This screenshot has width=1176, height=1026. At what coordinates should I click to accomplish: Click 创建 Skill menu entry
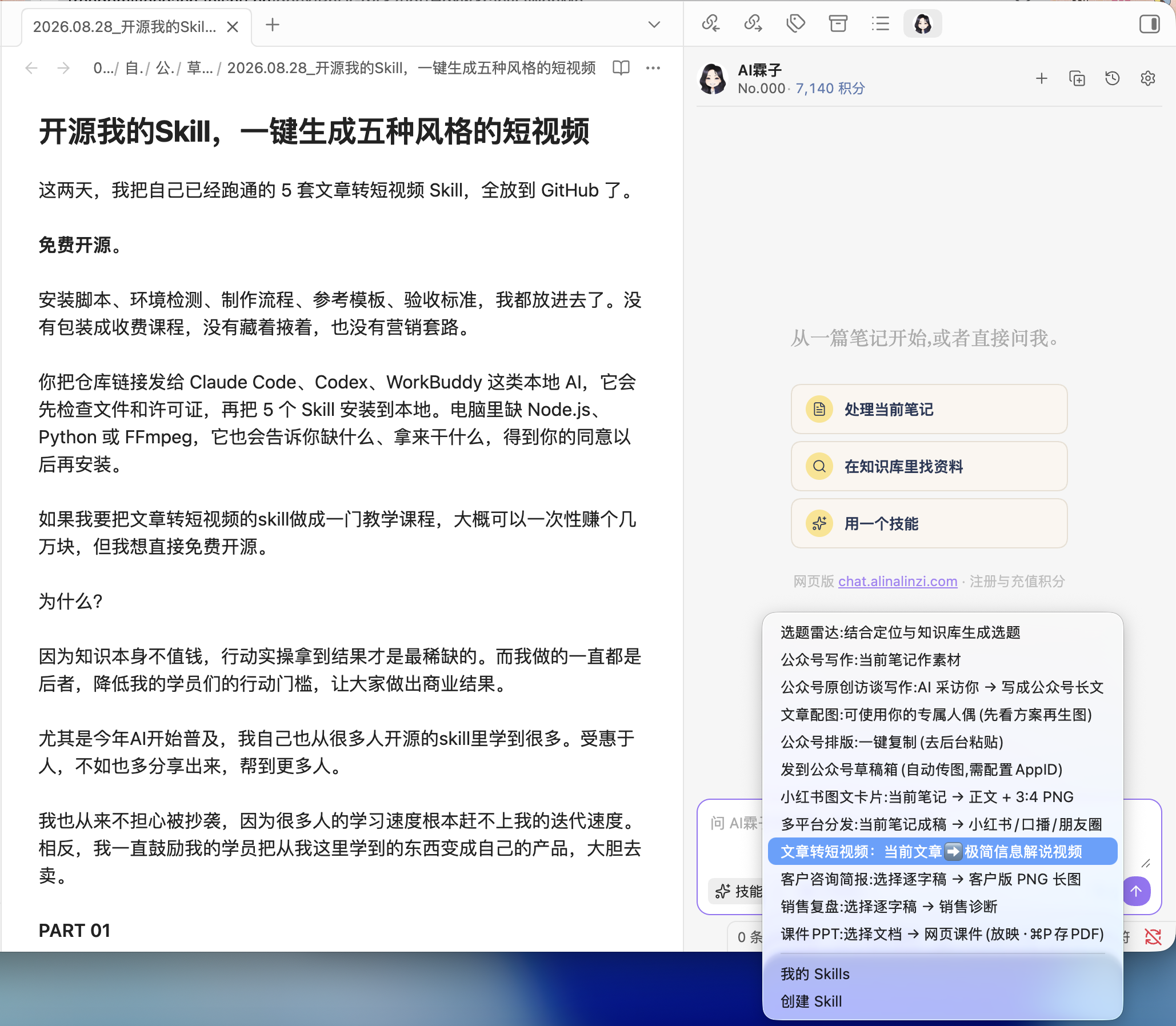pyautogui.click(x=942, y=1001)
